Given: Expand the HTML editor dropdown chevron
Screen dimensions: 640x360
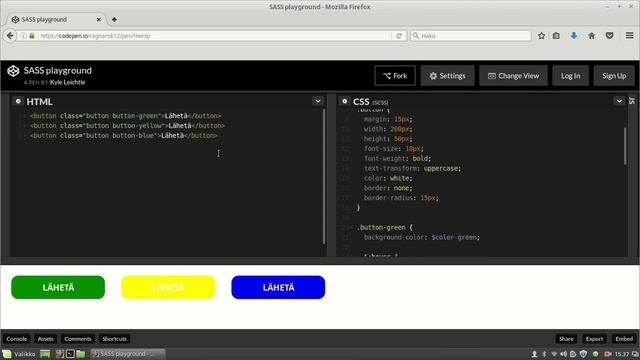Looking at the screenshot, I should pyautogui.click(x=318, y=101).
